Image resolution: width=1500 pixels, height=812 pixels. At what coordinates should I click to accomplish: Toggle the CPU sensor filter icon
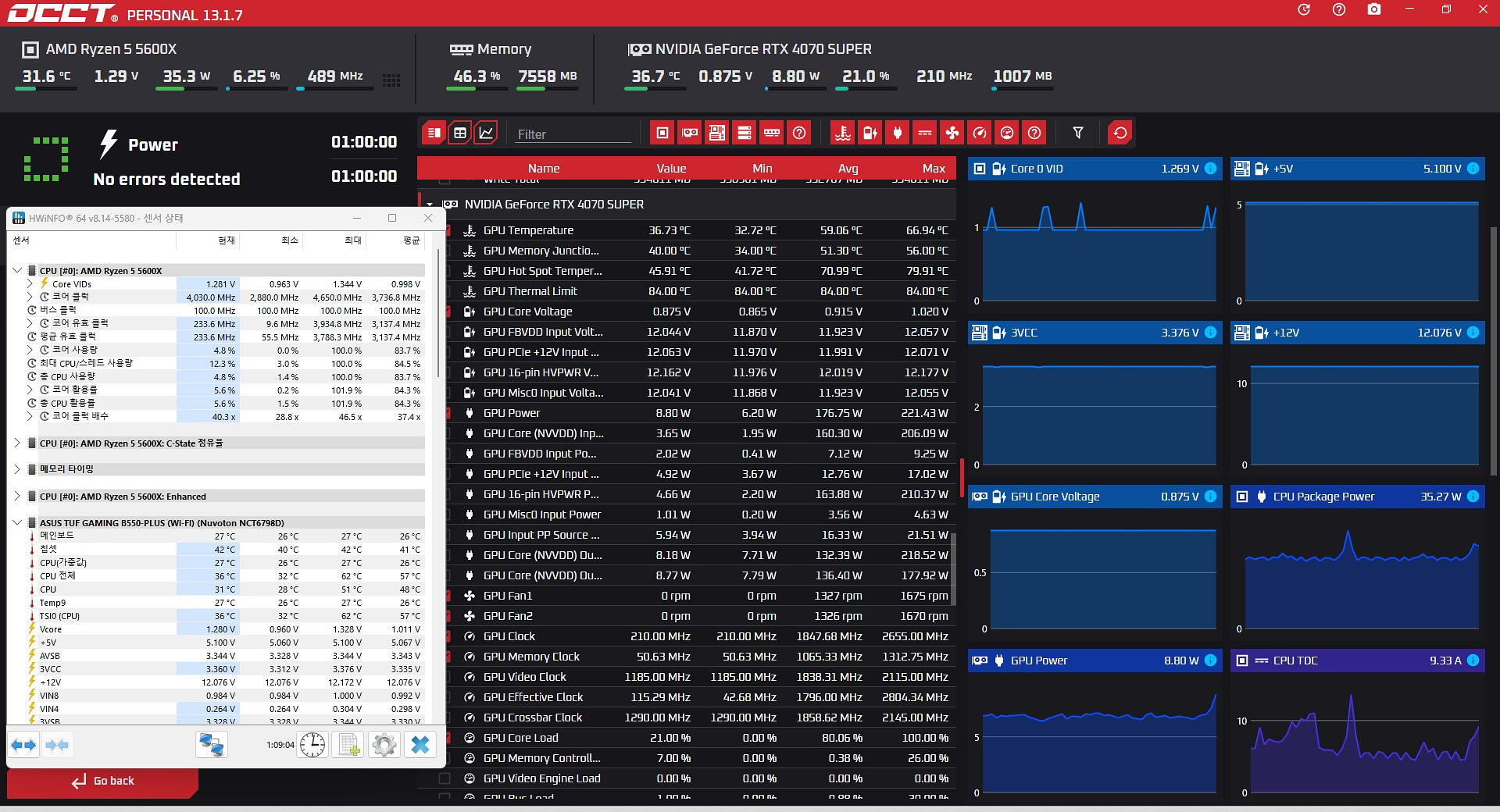pyautogui.click(x=662, y=133)
